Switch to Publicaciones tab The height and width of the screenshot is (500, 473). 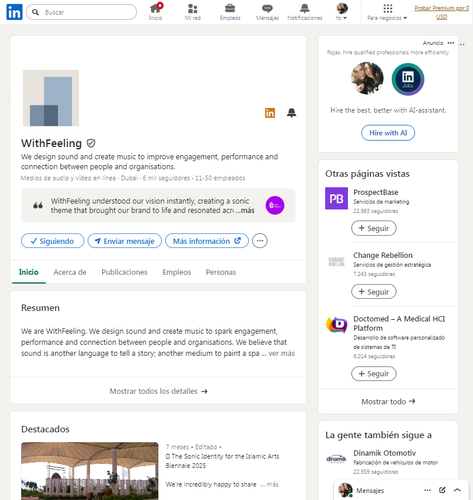coord(124,272)
